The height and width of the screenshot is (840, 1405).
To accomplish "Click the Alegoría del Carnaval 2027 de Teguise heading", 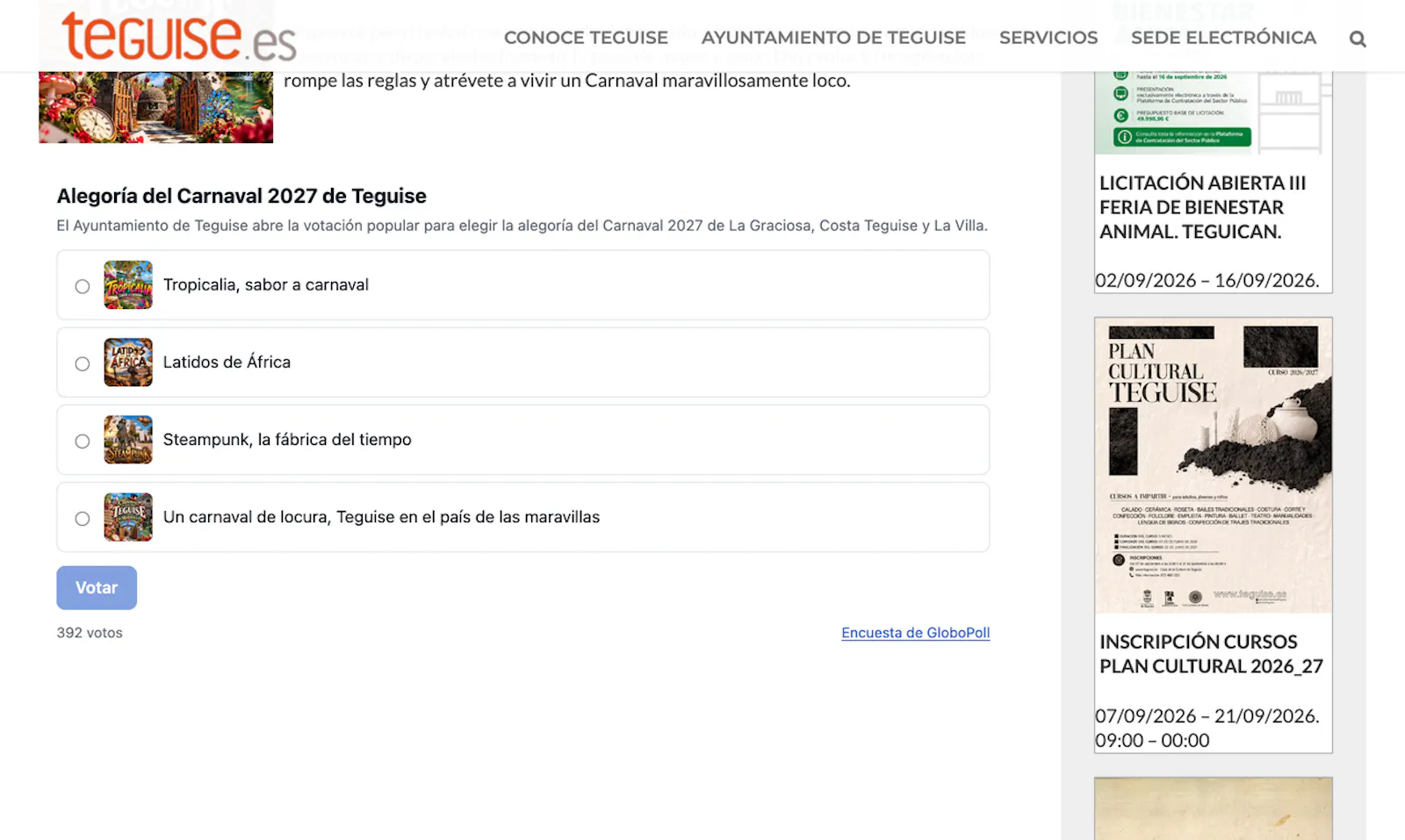I will click(241, 196).
